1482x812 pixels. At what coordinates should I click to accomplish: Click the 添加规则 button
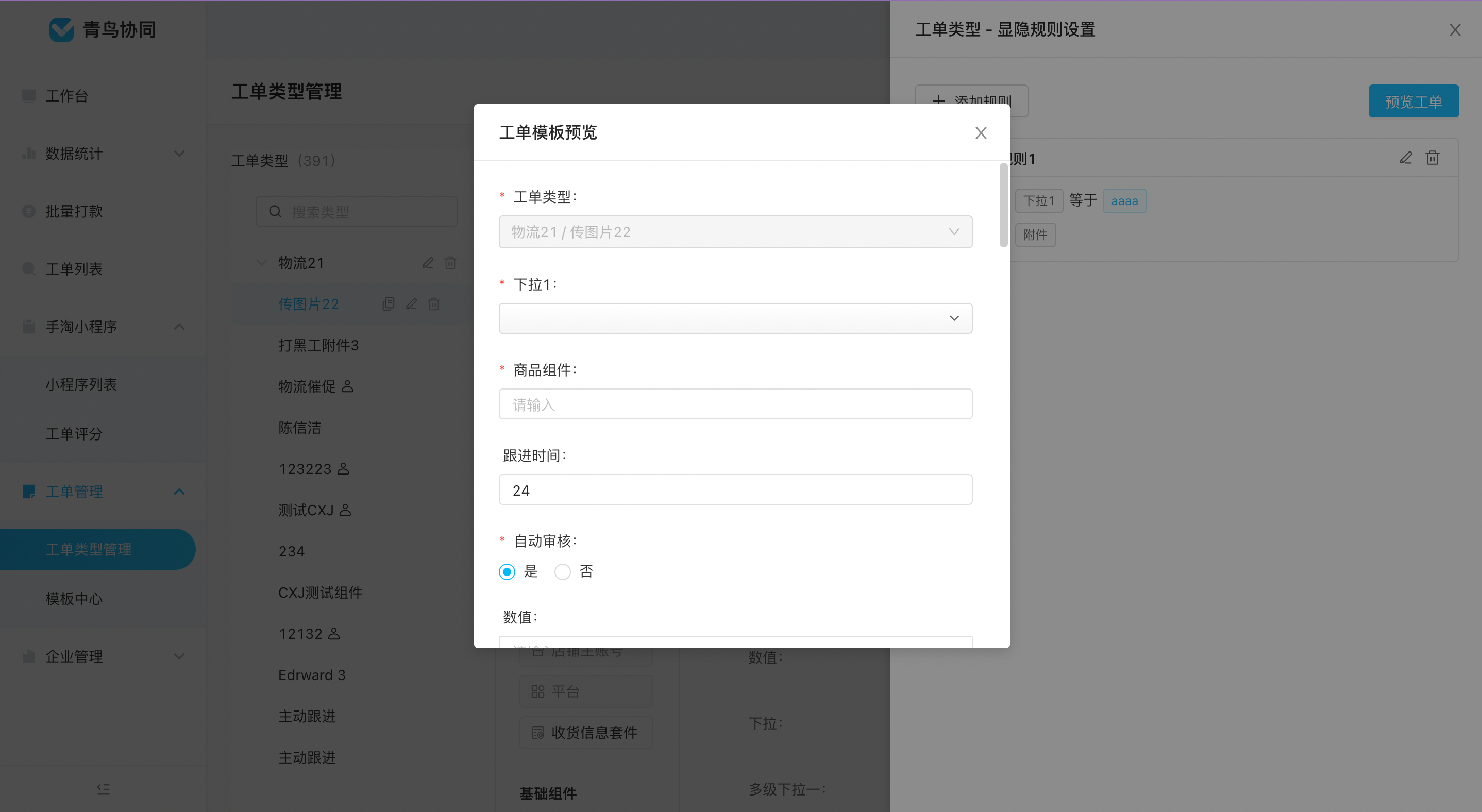tap(971, 101)
